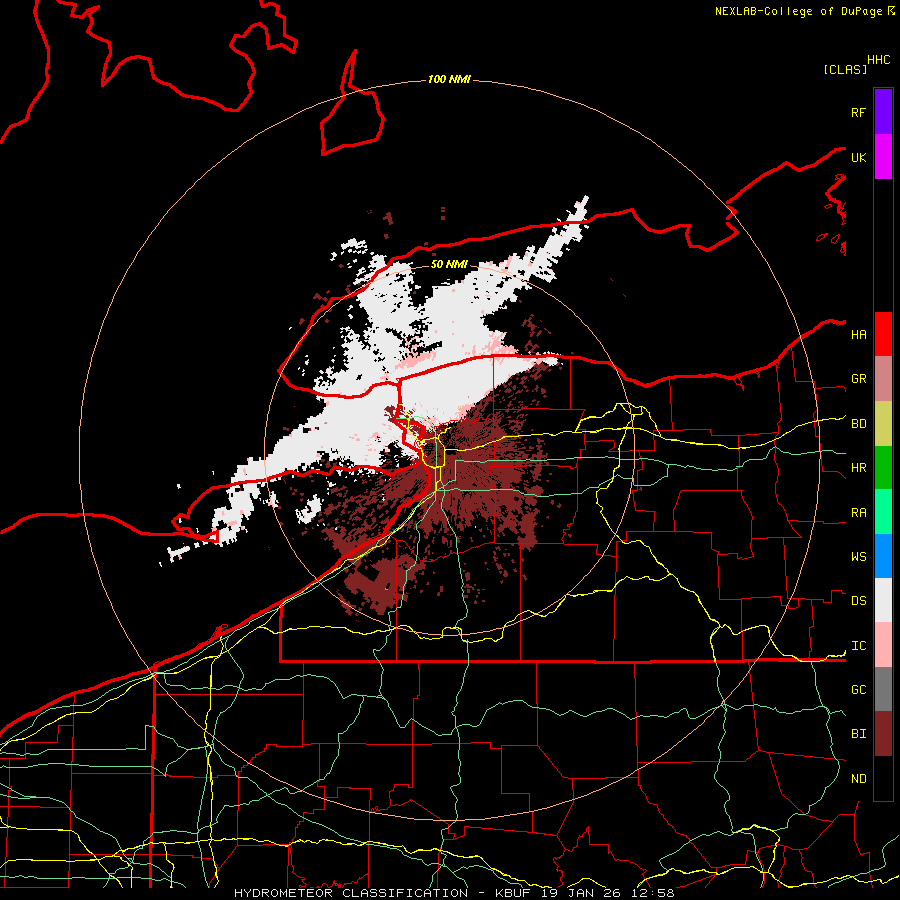Click the HA legend label

click(x=858, y=335)
